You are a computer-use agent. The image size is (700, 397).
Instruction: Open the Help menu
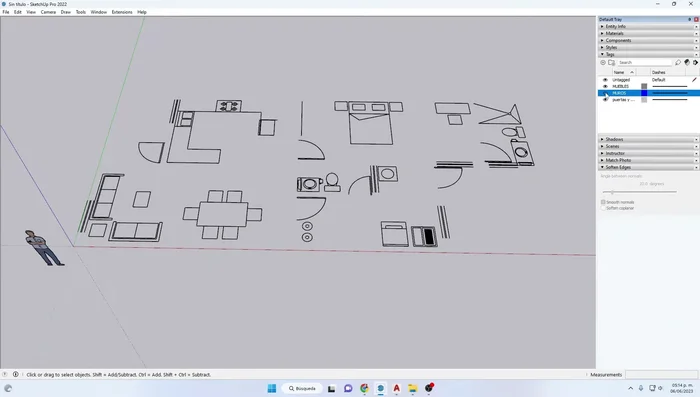pos(142,12)
